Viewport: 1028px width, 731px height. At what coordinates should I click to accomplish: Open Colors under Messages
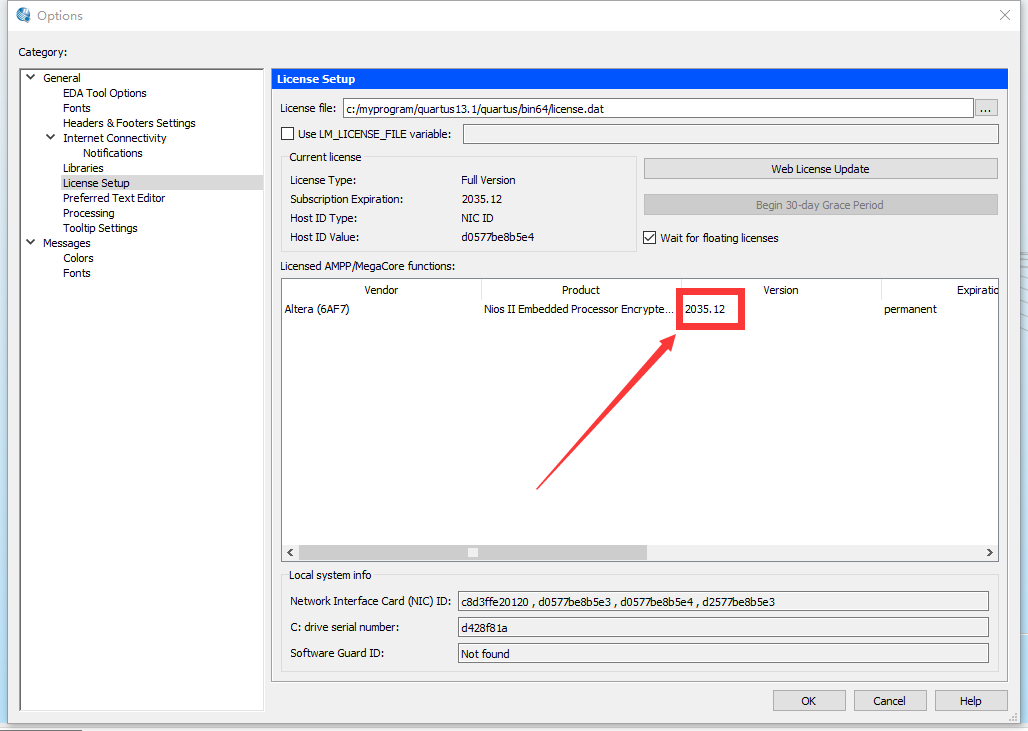click(79, 258)
